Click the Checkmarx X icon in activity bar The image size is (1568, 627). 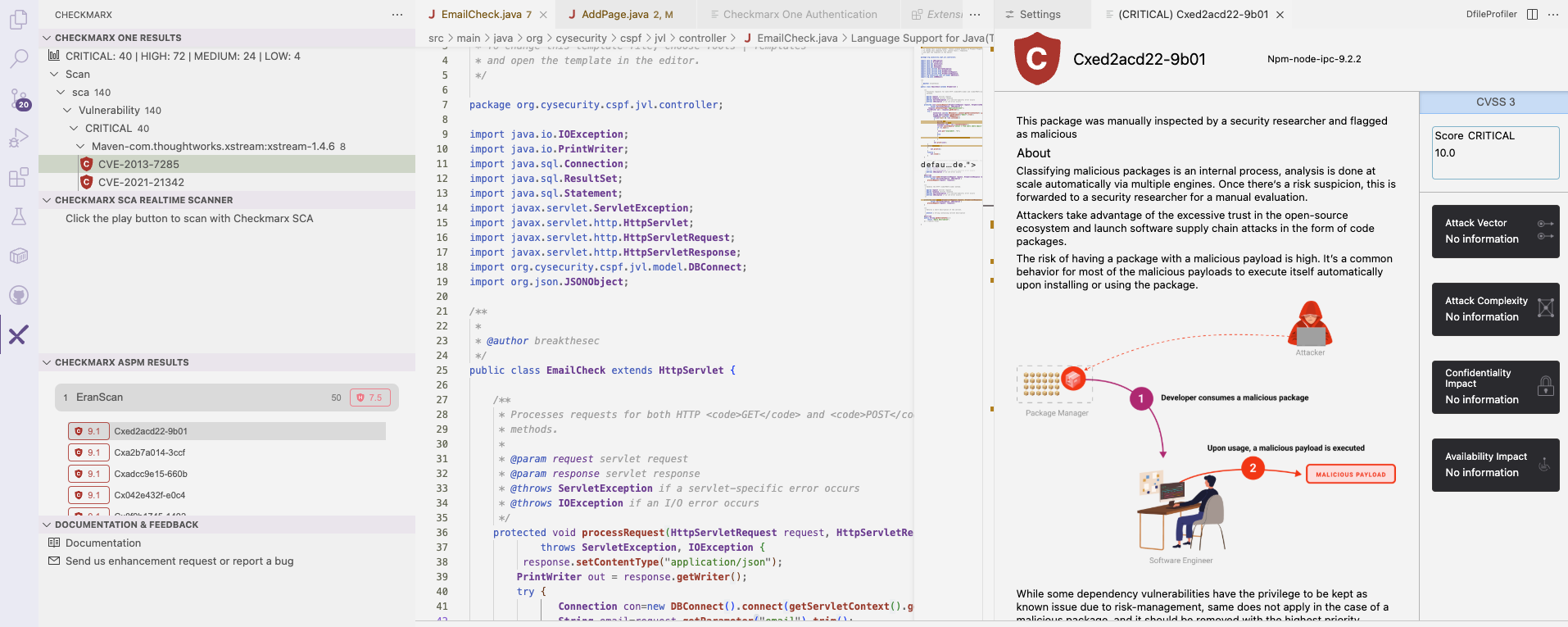[18, 334]
